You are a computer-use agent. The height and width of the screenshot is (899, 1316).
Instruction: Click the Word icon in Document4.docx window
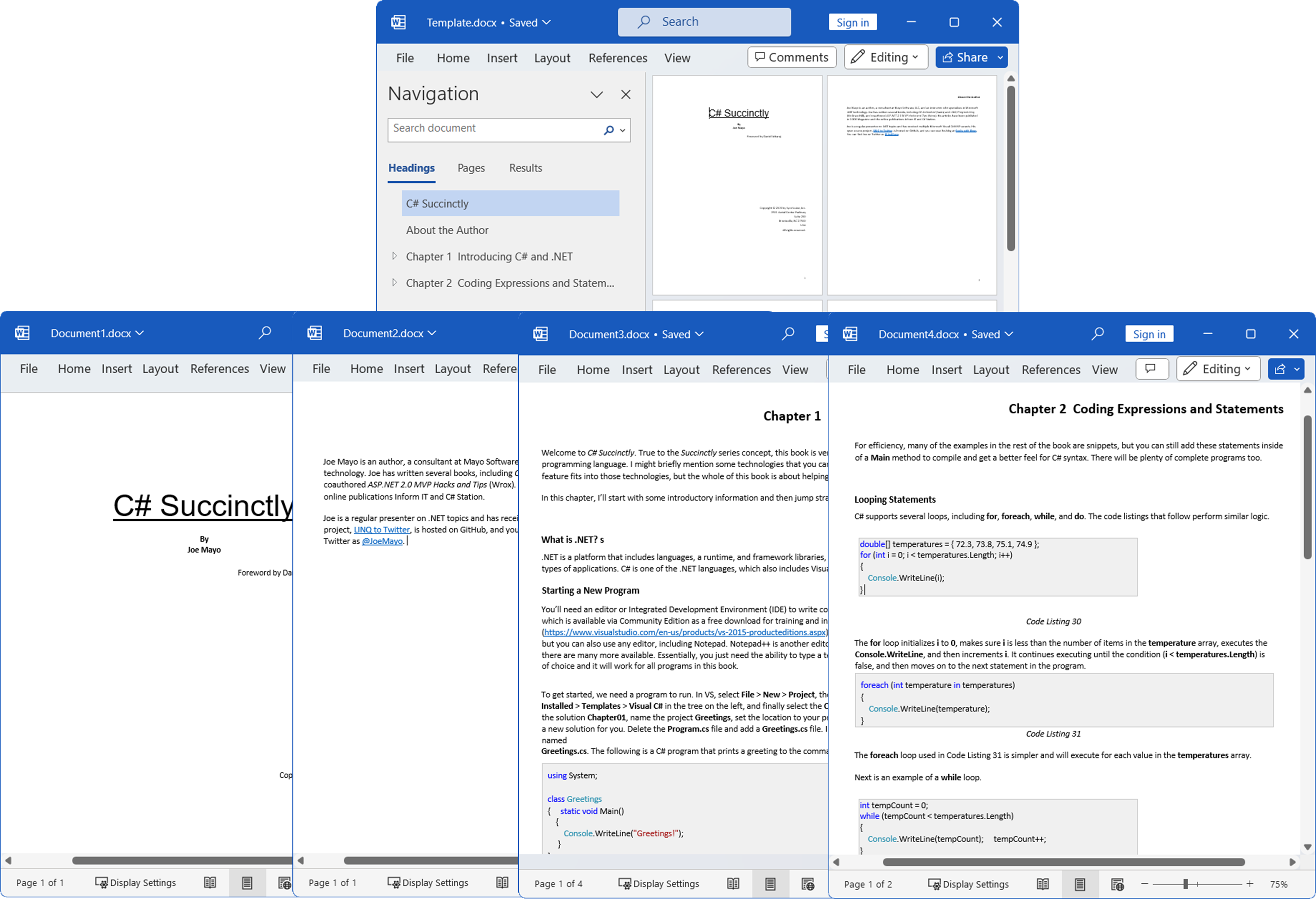tap(849, 334)
